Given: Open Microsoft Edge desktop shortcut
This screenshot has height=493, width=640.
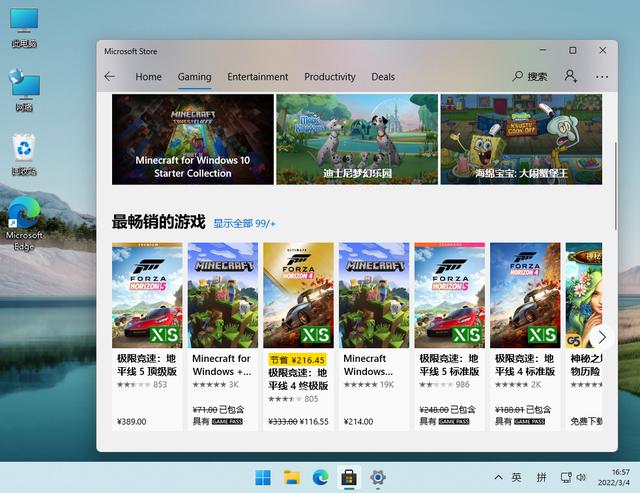Looking at the screenshot, I should (x=24, y=224).
